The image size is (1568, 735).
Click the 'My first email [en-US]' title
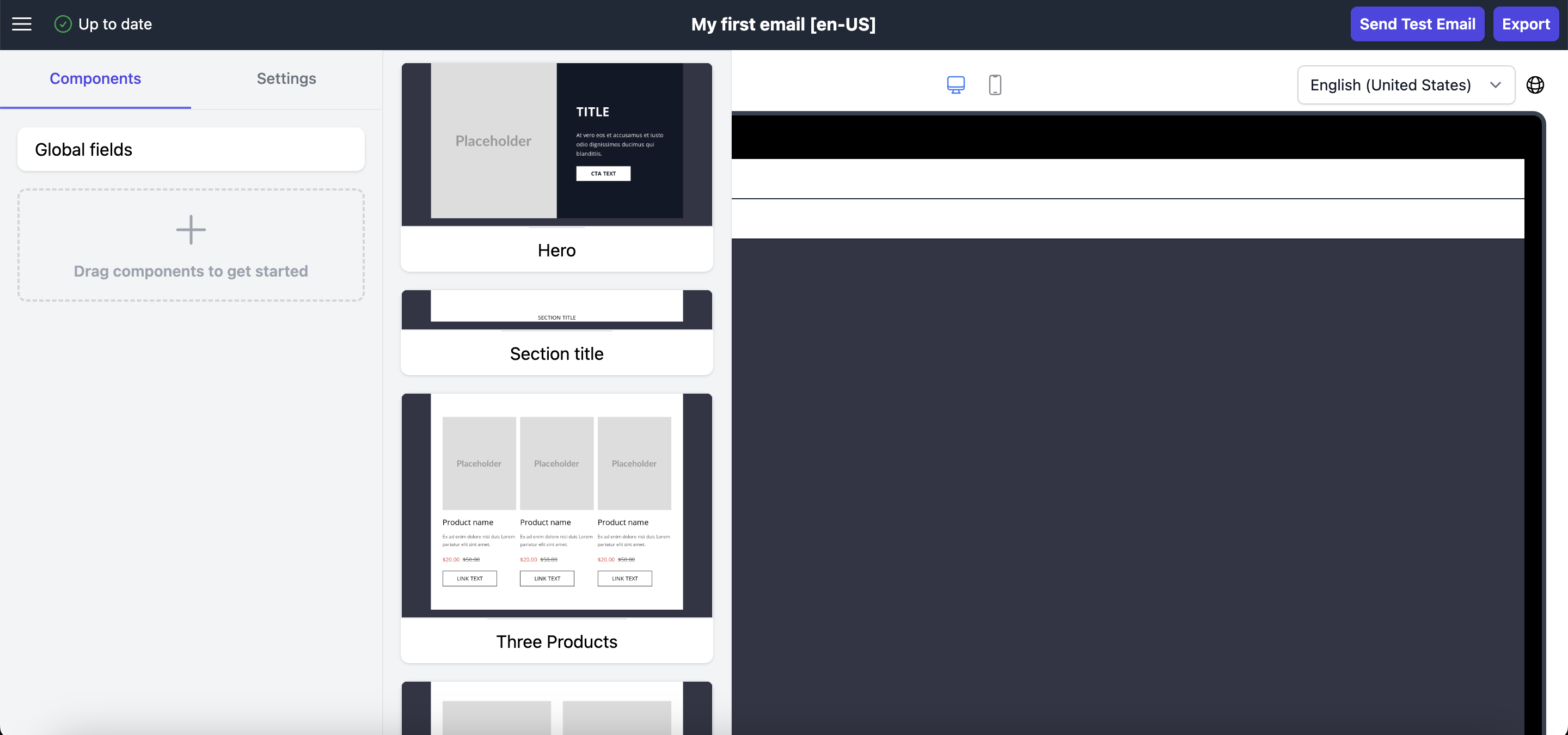(783, 24)
